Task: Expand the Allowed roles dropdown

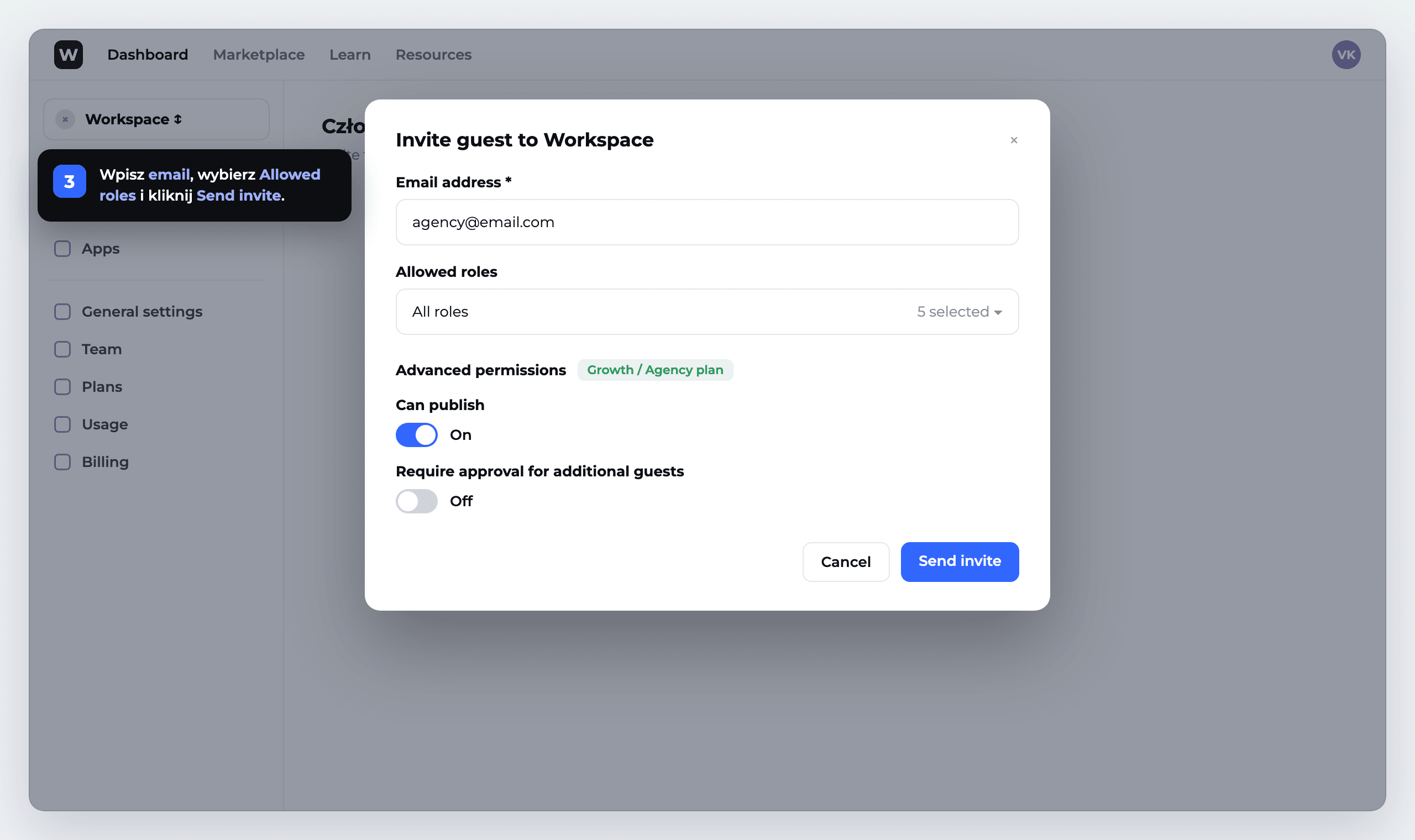Action: pos(707,312)
